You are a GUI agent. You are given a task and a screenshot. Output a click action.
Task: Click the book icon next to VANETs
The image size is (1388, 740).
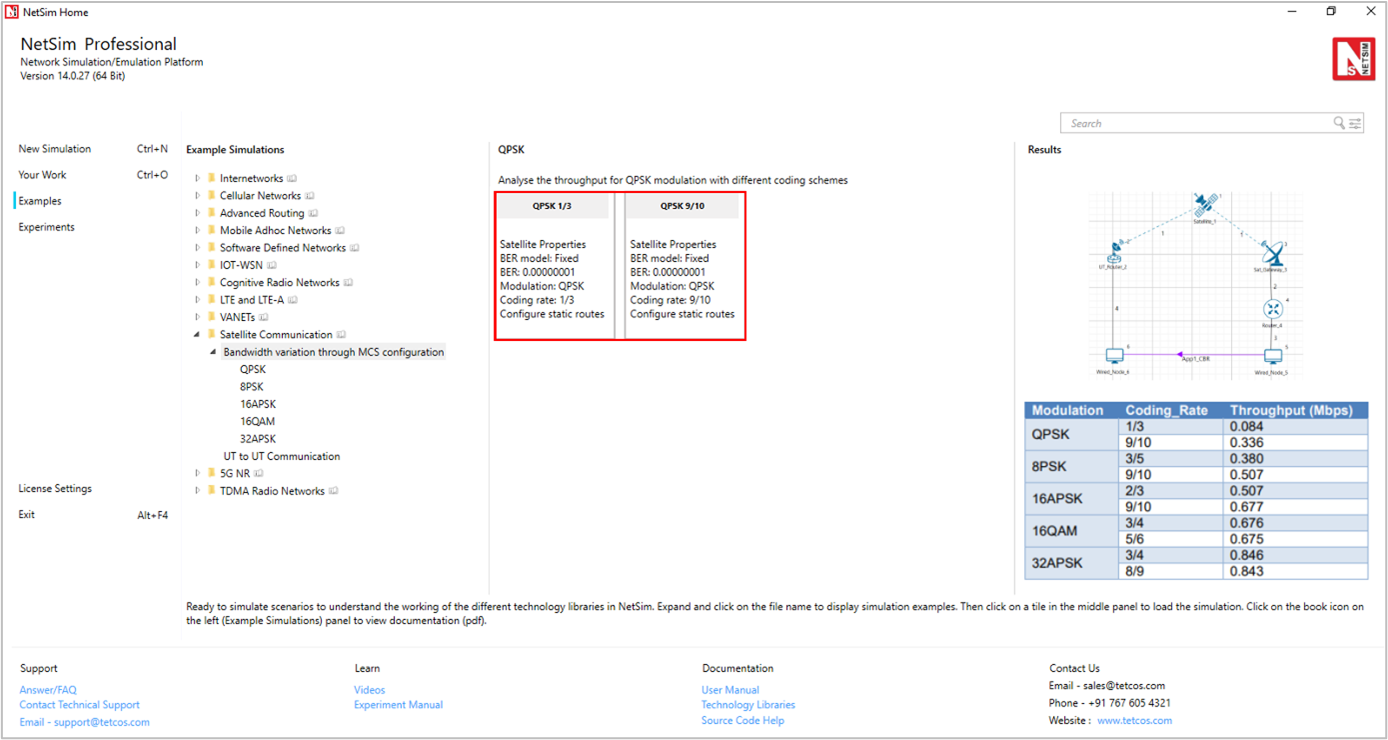[264, 318]
